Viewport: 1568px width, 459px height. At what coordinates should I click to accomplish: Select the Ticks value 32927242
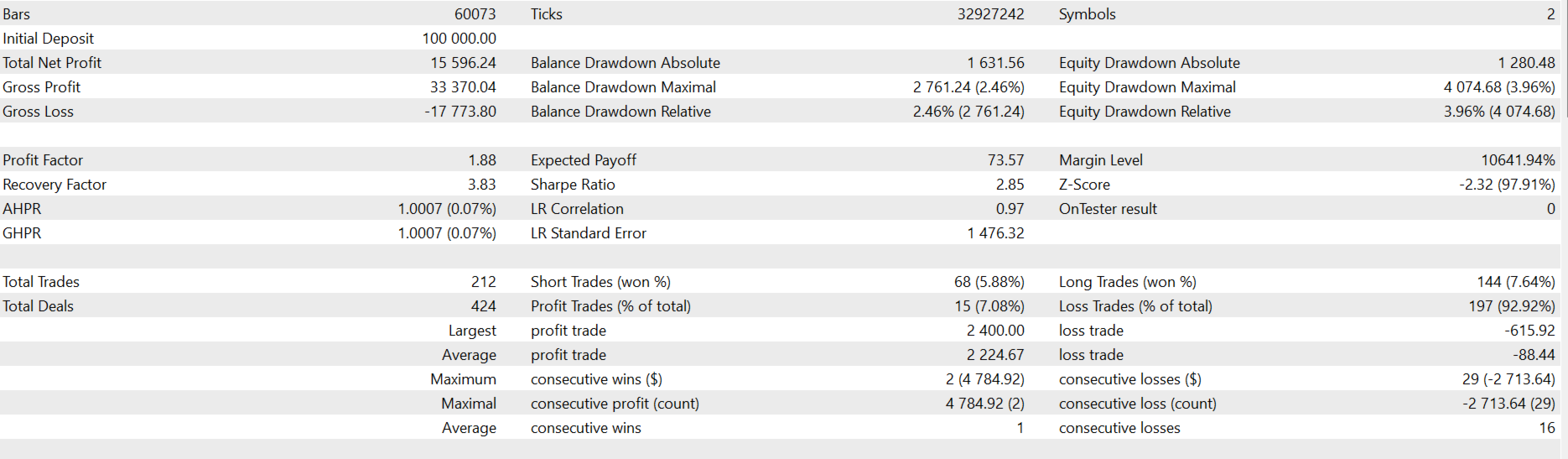(x=990, y=14)
